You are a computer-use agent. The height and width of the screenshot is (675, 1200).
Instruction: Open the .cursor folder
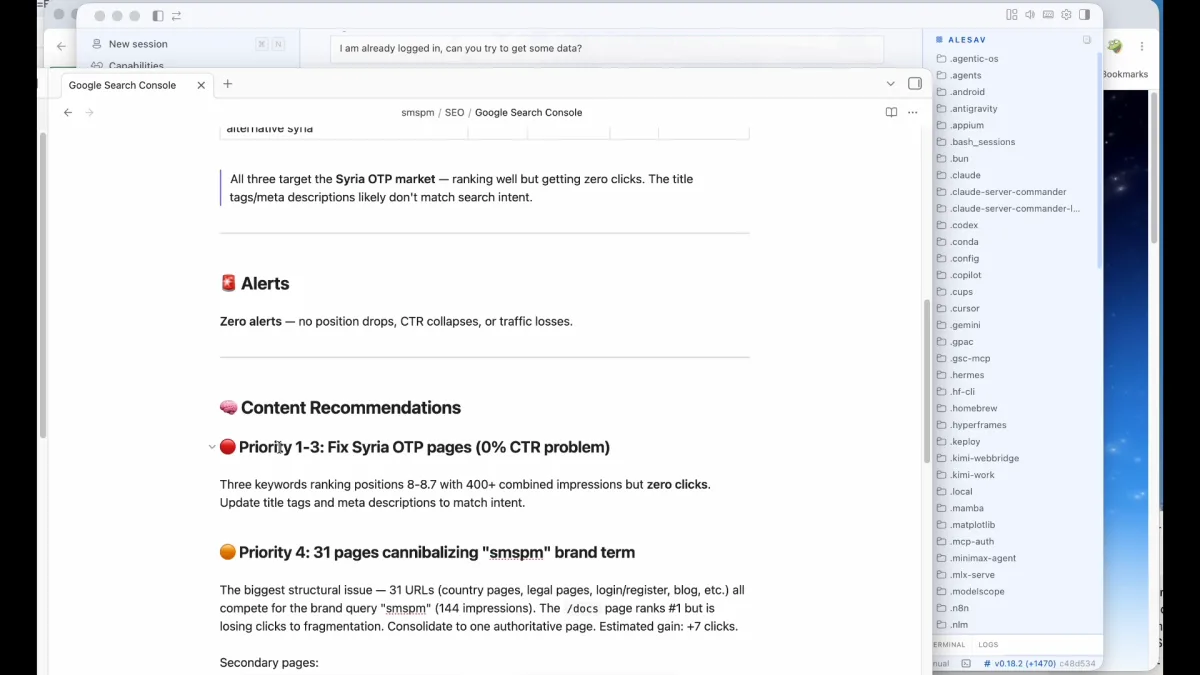(964, 308)
